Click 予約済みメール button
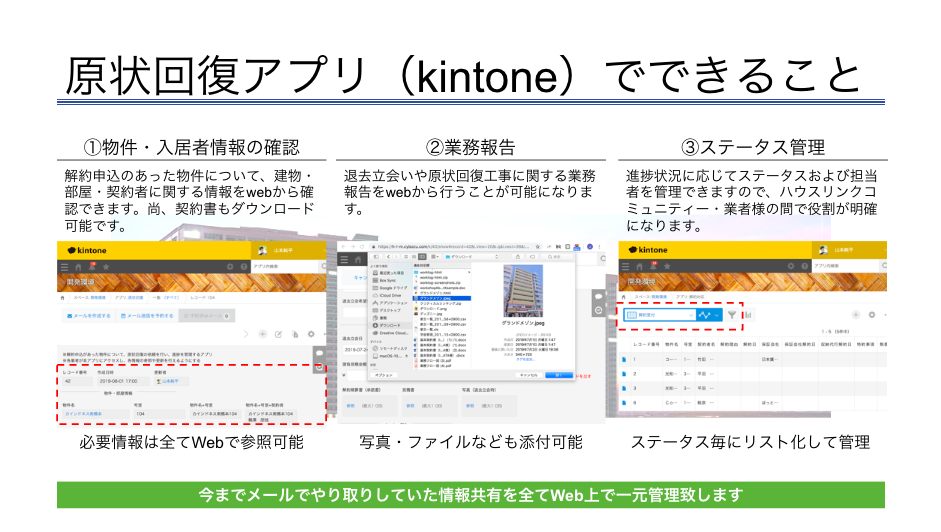Screen dimensions: 941x532 pos(206,316)
